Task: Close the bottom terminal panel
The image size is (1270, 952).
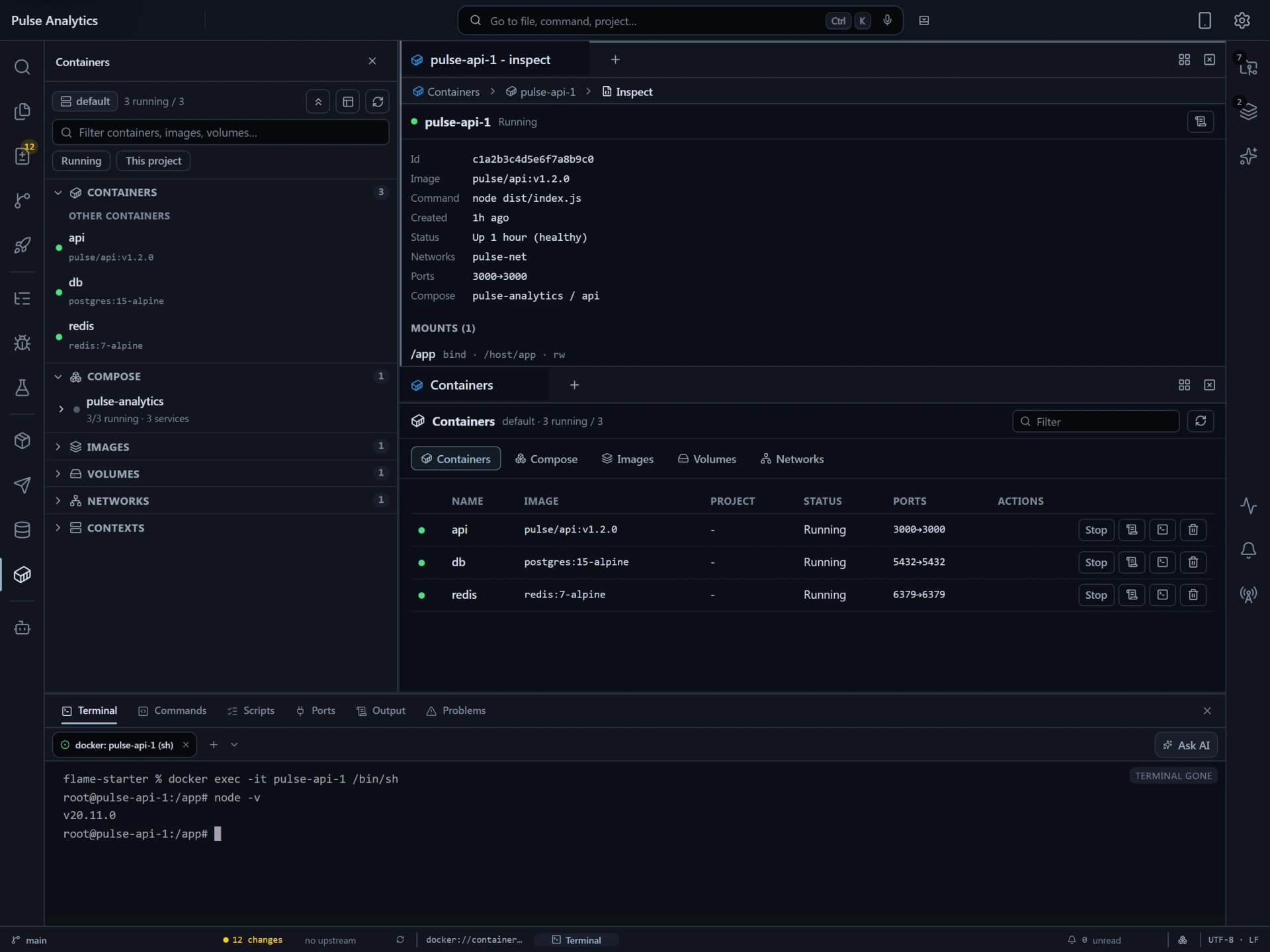Action: tap(1207, 711)
